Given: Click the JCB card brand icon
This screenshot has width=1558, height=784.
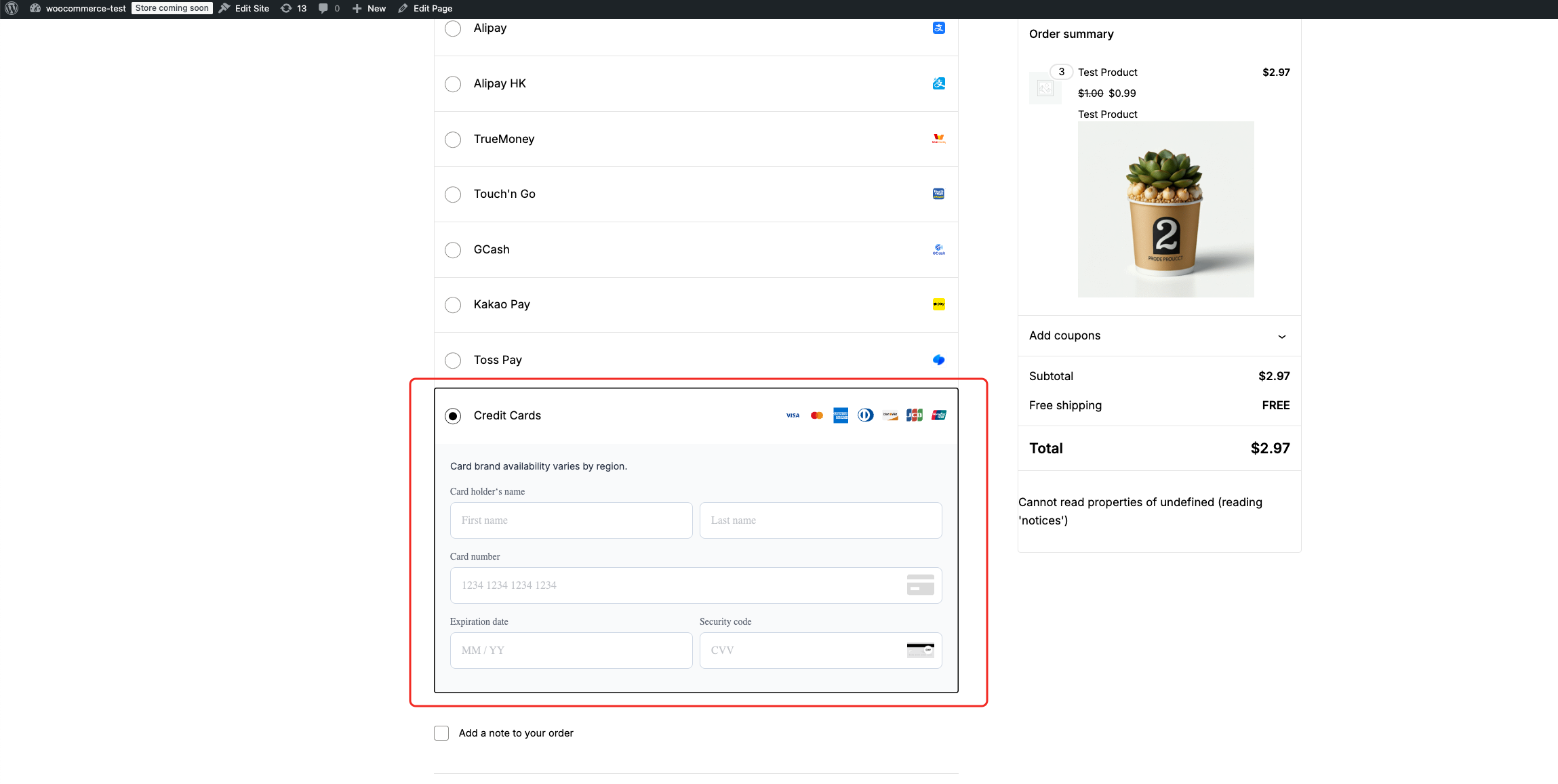Looking at the screenshot, I should tap(915, 415).
